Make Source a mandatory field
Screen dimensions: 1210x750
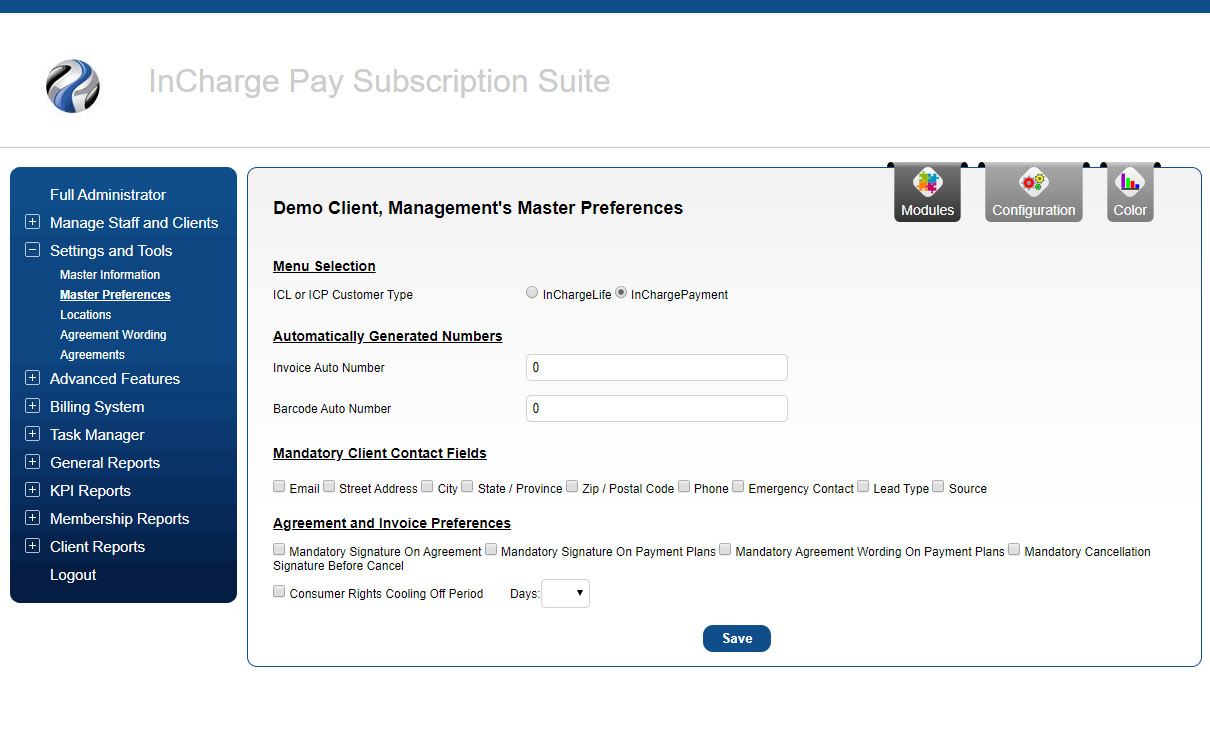[938, 487]
